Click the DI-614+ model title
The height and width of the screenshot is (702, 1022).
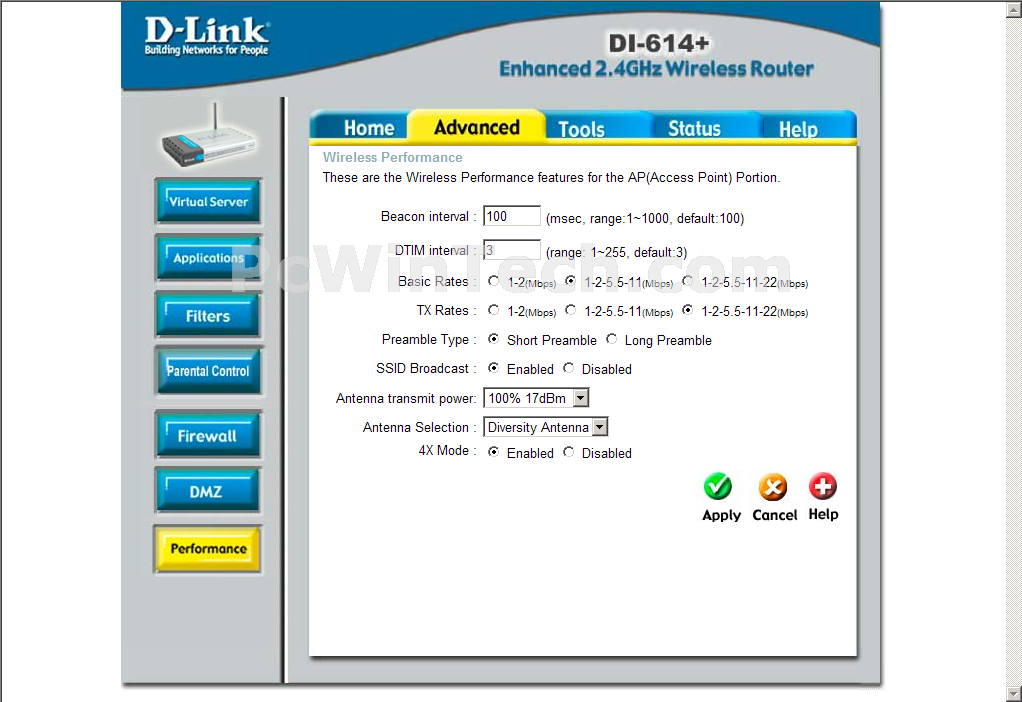coord(658,43)
